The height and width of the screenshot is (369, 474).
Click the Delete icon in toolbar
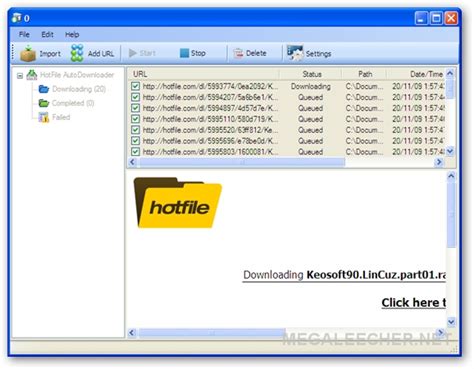coord(238,53)
